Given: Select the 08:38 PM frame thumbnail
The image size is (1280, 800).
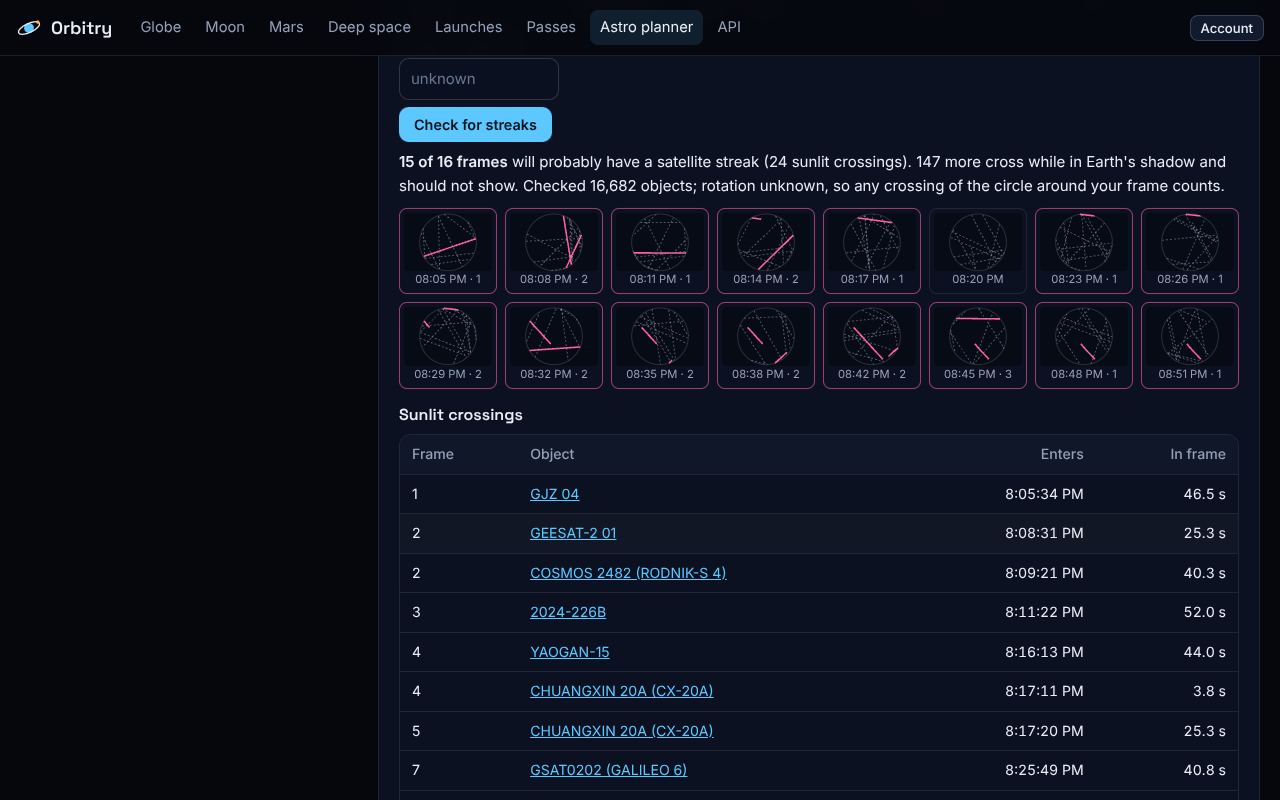Looking at the screenshot, I should [x=766, y=345].
